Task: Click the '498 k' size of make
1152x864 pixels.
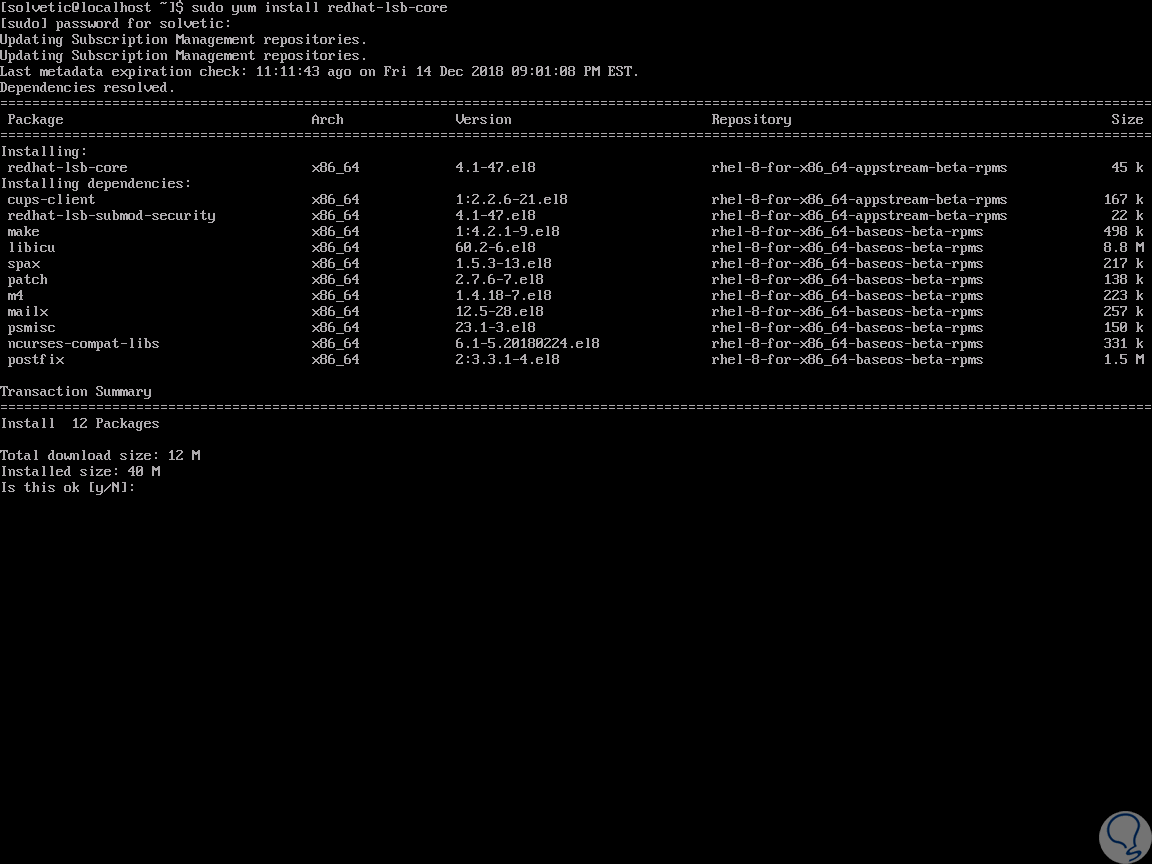Action: [x=1123, y=232]
